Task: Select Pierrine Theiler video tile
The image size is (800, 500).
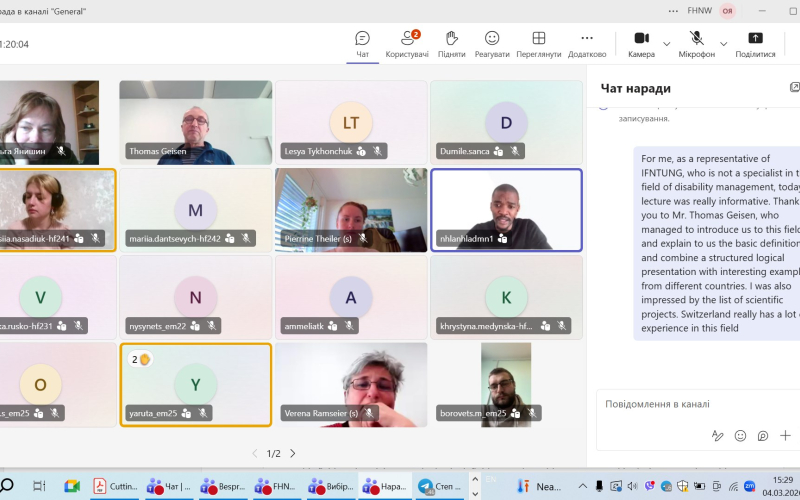Action: pyautogui.click(x=351, y=210)
